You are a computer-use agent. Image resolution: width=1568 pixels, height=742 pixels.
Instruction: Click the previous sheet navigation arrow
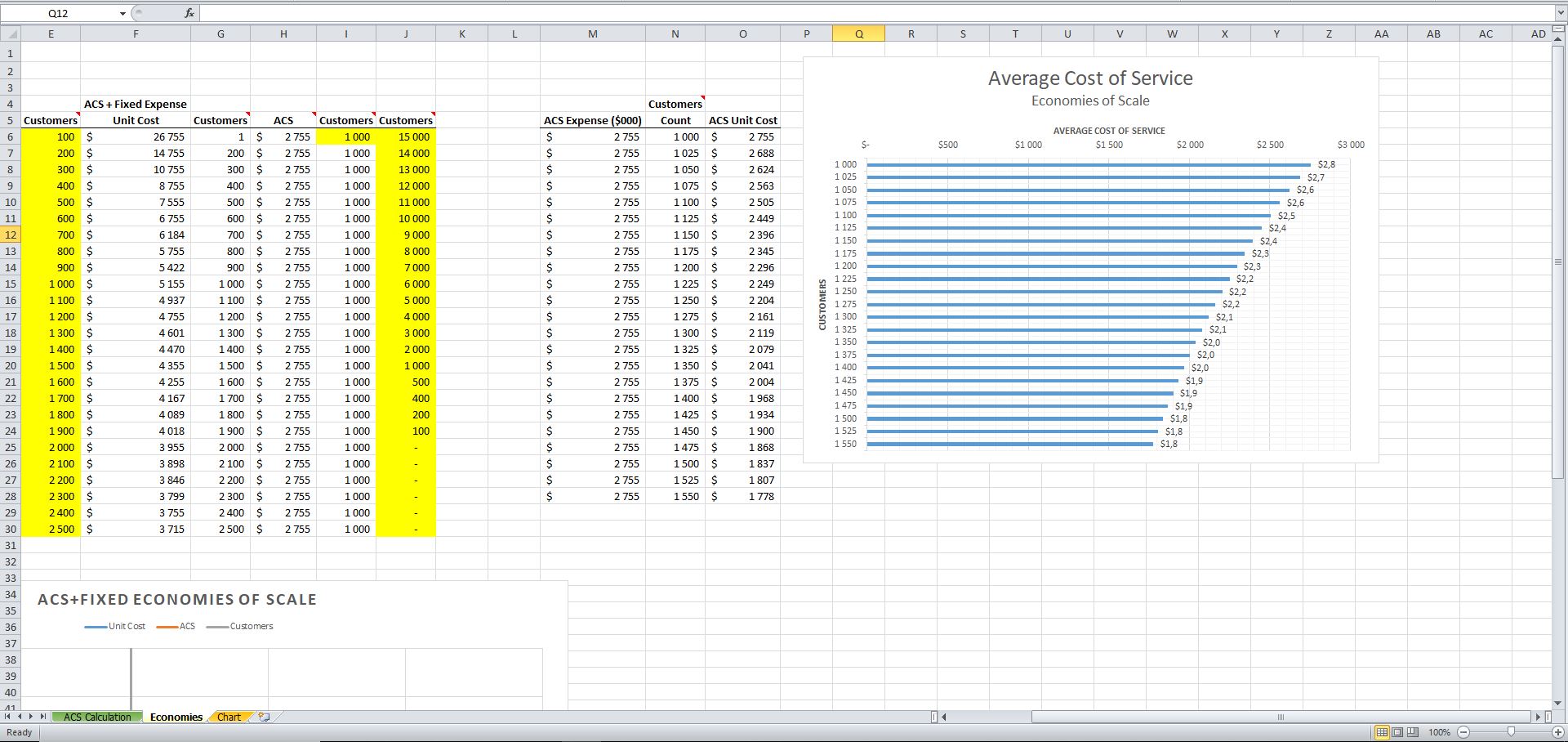click(20, 717)
